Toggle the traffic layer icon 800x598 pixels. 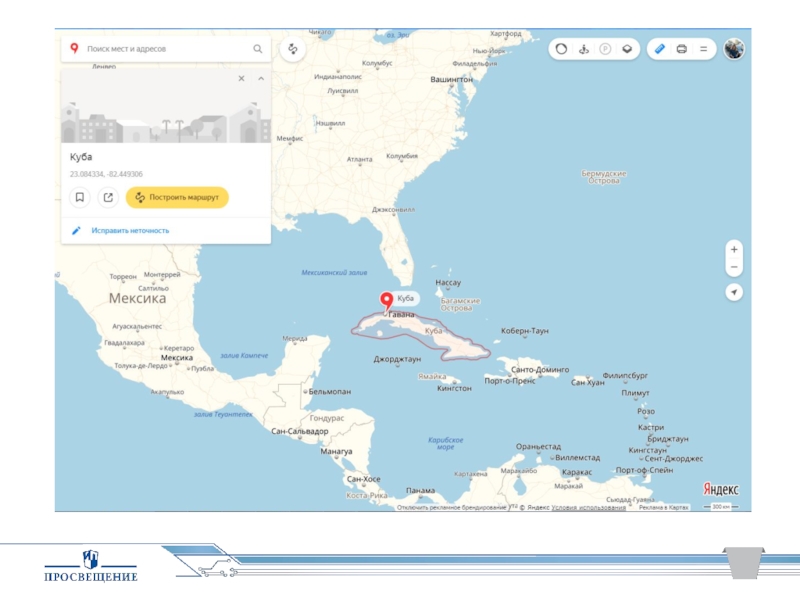coord(561,48)
